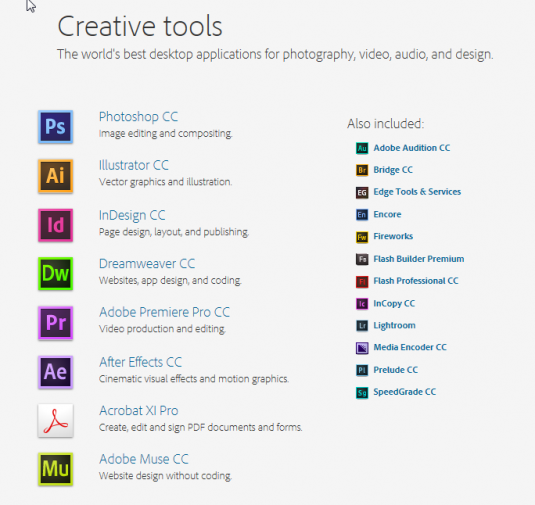The image size is (535, 505).
Task: Click 'Image editing and compositing.' text
Action: coord(165,133)
